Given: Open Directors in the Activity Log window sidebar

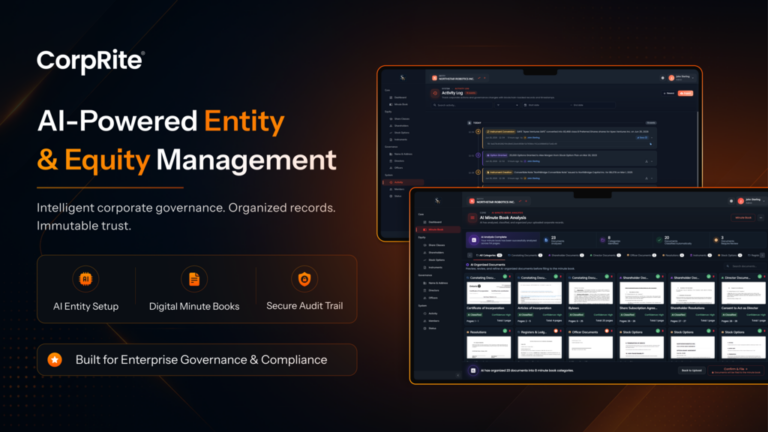Looking at the screenshot, I should (x=397, y=161).
